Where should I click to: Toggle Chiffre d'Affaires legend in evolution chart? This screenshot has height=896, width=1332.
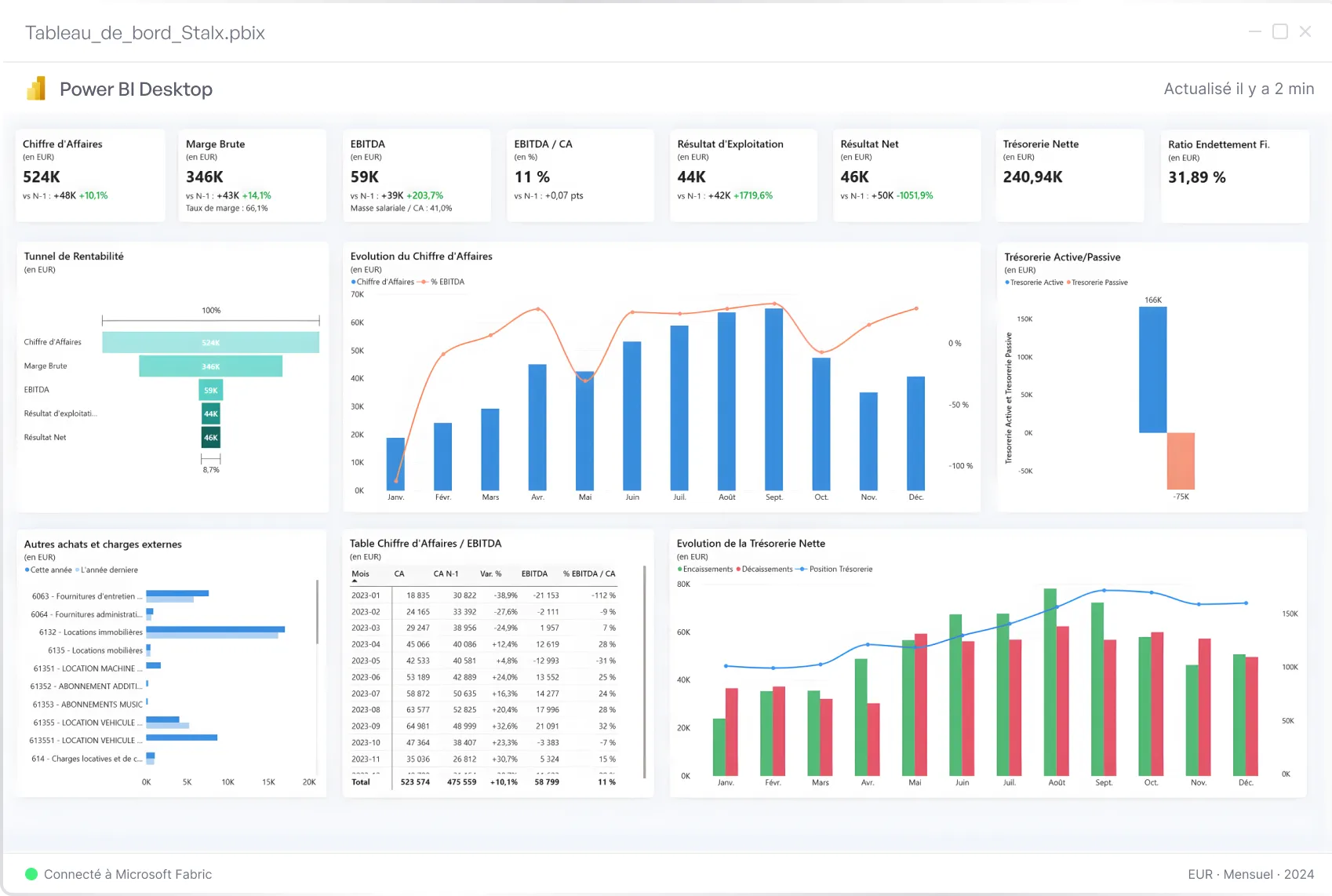[383, 282]
